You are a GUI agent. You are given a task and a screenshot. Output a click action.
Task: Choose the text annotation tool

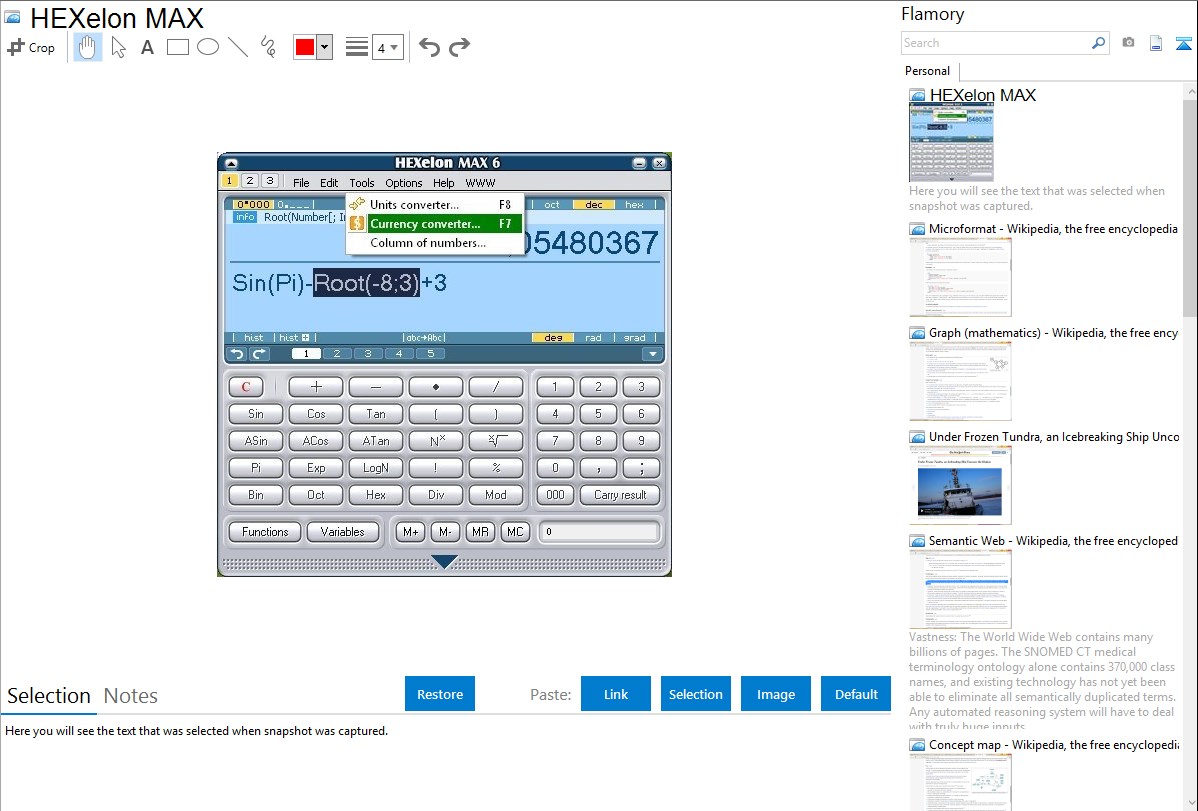click(147, 47)
